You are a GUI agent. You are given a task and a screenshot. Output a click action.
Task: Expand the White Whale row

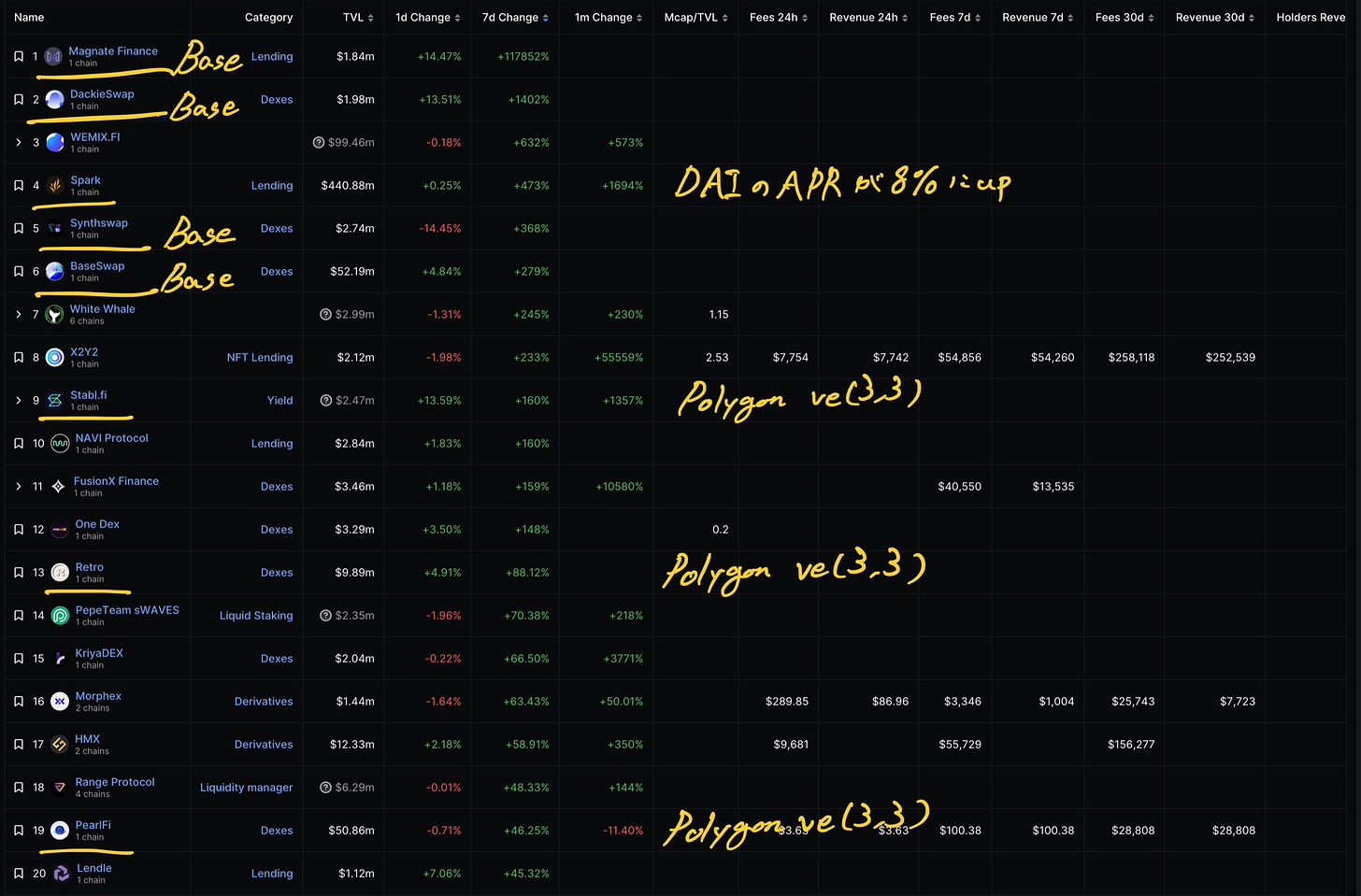(x=19, y=315)
